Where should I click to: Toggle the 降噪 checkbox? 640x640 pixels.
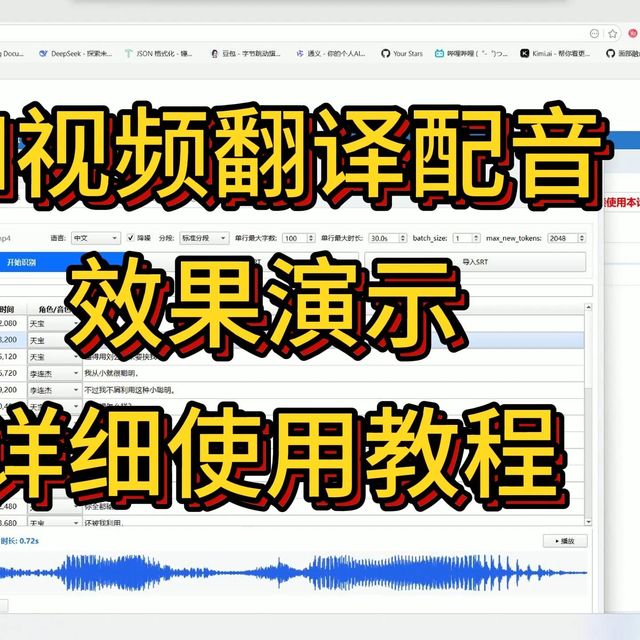[131, 238]
